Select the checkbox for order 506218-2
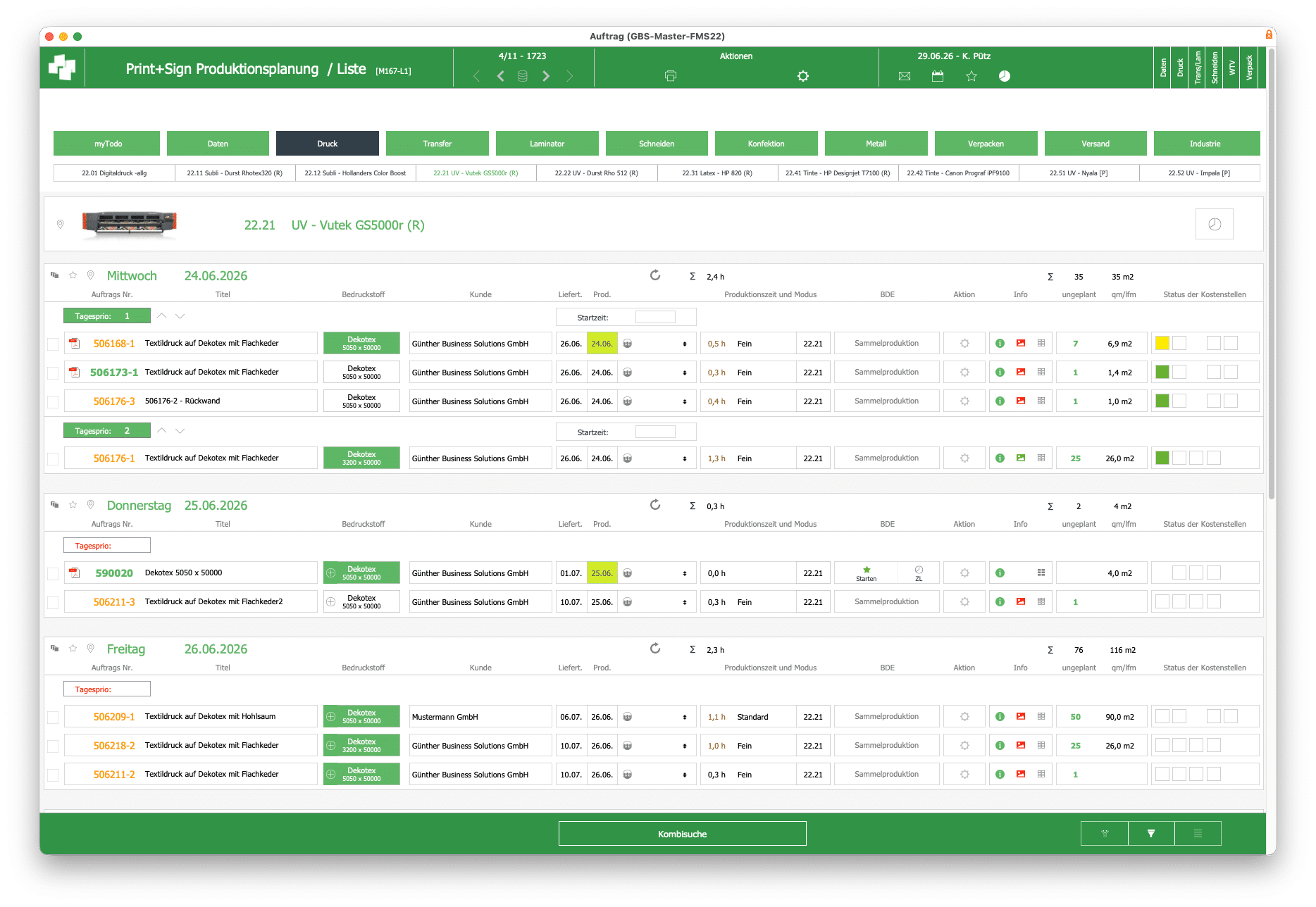This screenshot has width=1316, height=907. [53, 746]
